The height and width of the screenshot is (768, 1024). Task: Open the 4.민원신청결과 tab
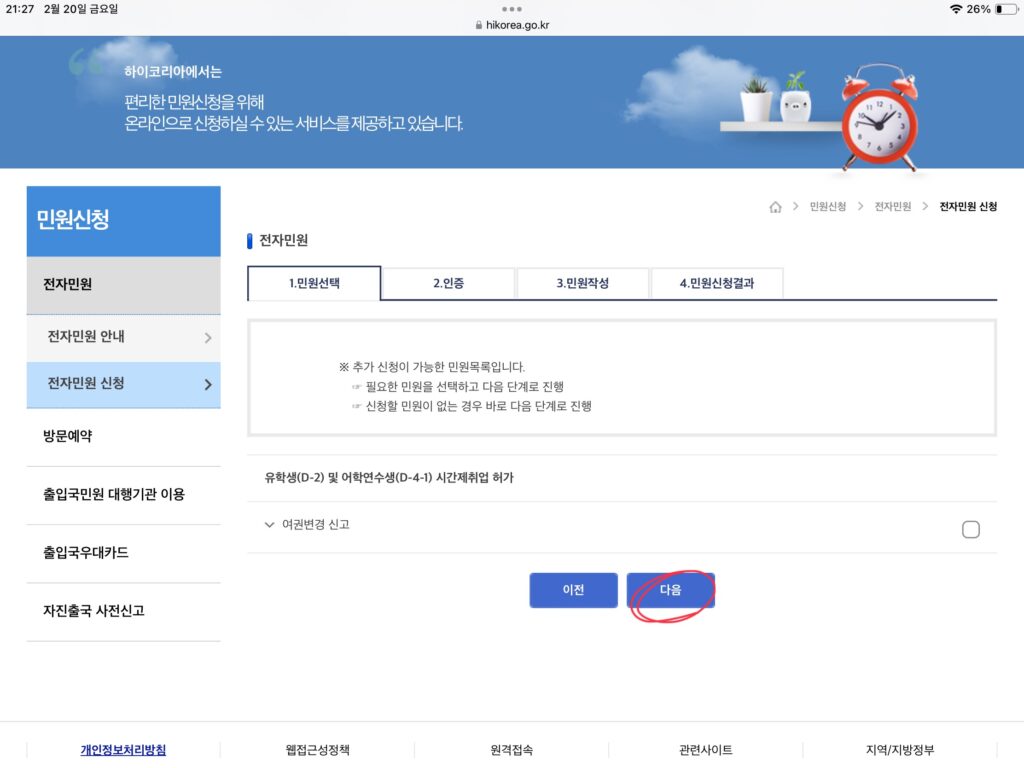pos(716,284)
